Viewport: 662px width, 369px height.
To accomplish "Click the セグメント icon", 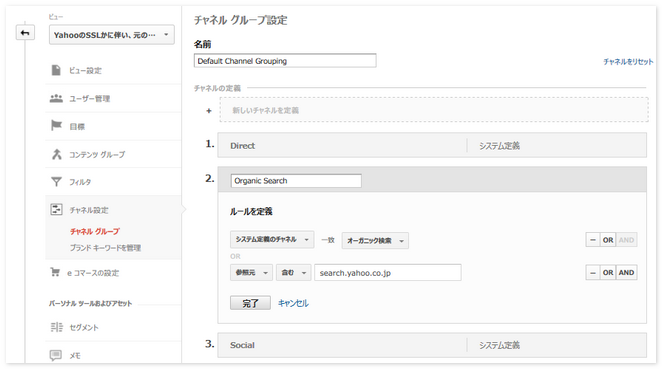I will (x=57, y=327).
